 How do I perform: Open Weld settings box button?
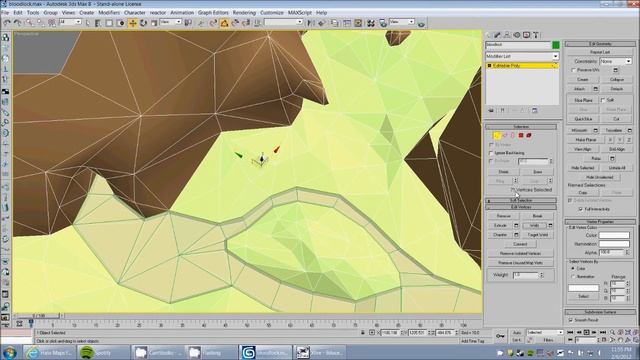[x=550, y=226]
